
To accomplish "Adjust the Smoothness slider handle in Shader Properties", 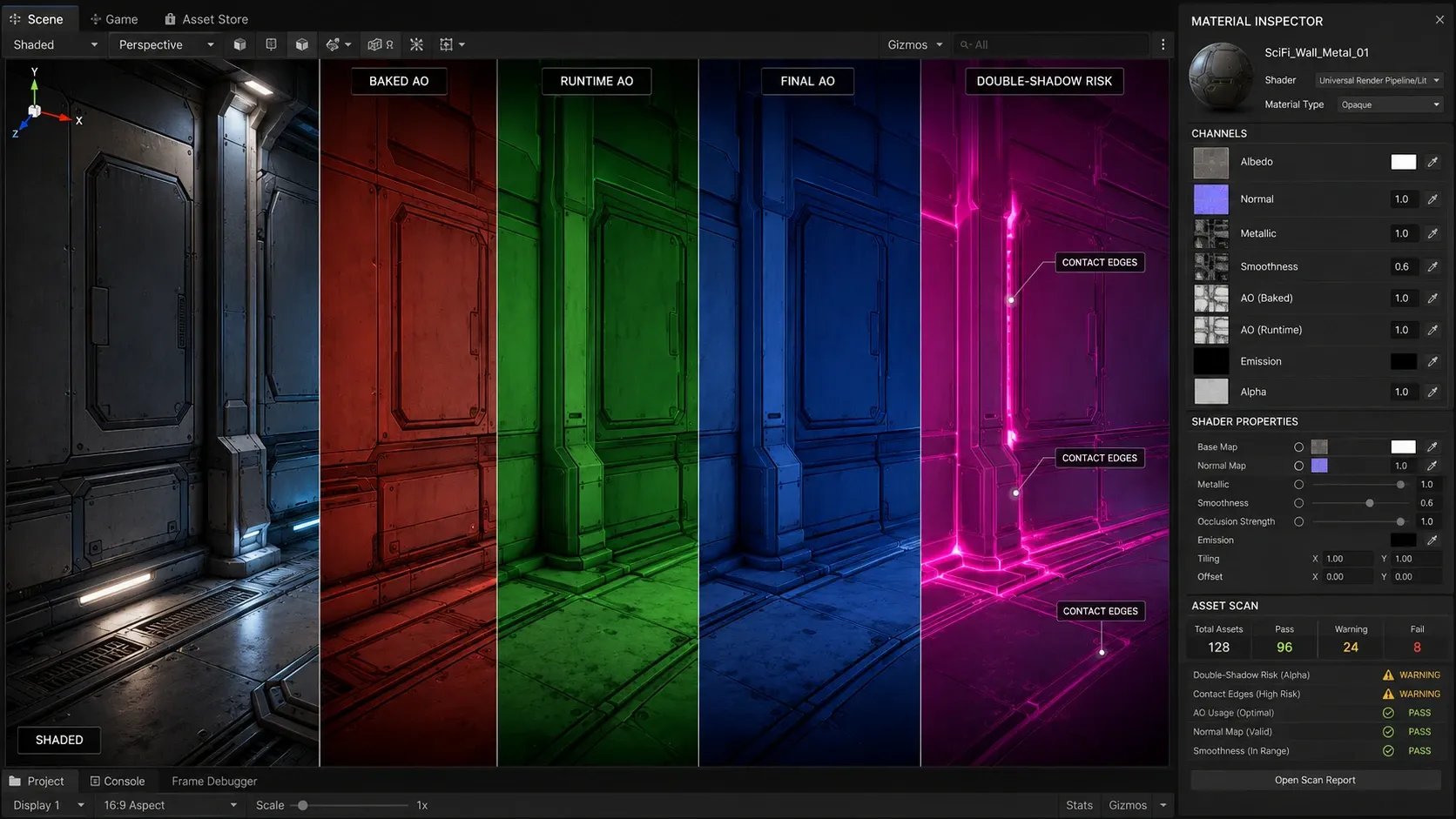I will click(x=1370, y=503).
